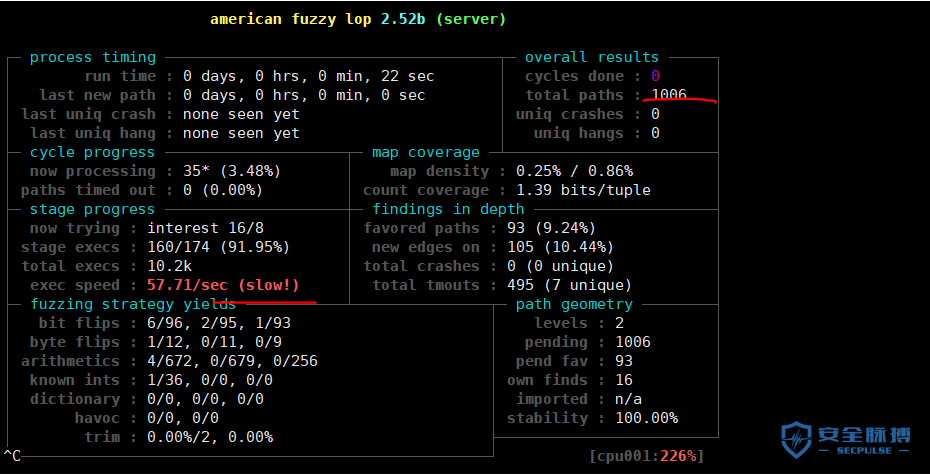Screen dimensions: 930x475
Task: Click the ^C interrupt text at bottom
Action: [x=12, y=456]
